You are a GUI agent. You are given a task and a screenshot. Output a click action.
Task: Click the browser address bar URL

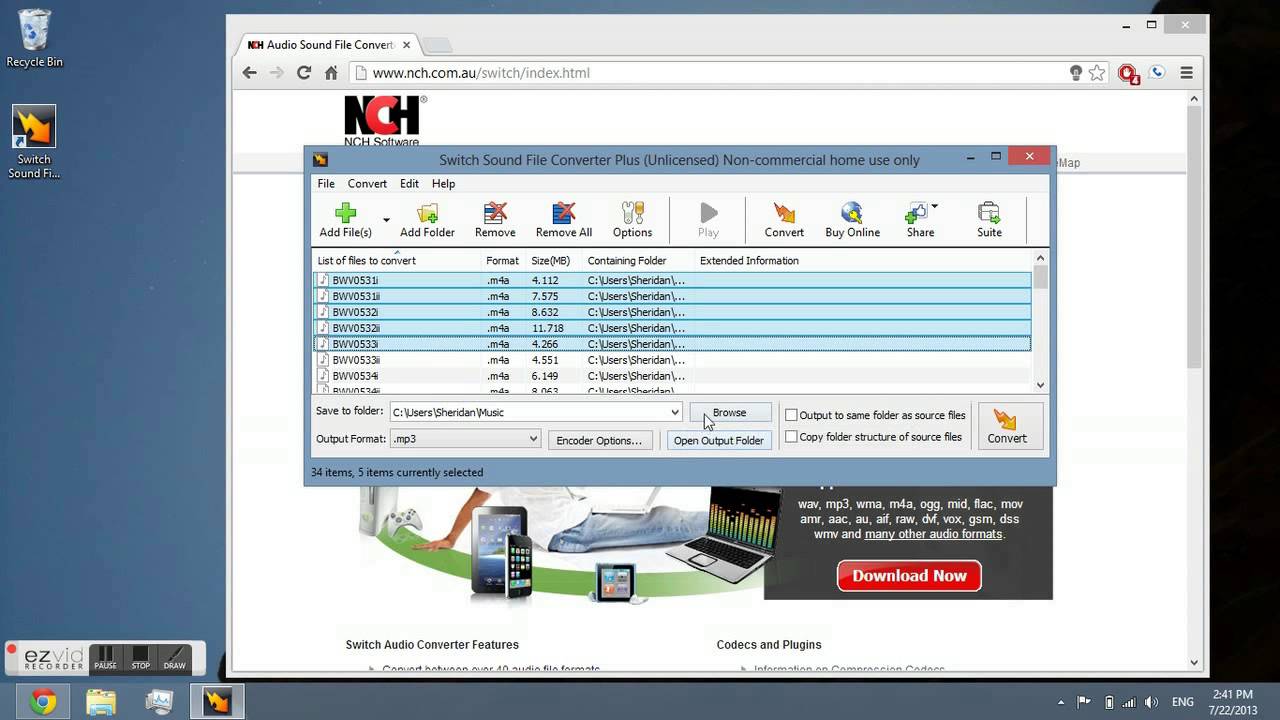coord(481,73)
